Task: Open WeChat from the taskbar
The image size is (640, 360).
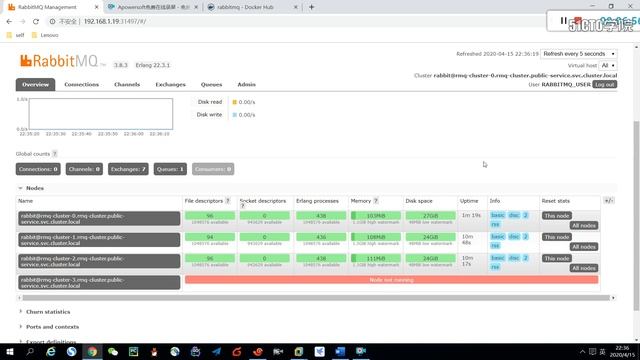Action: point(113,351)
